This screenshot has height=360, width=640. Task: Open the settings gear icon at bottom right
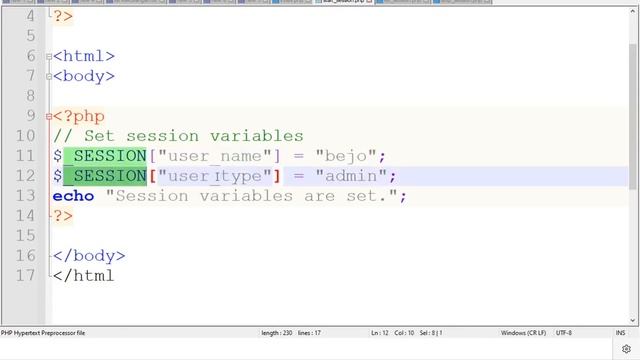click(x=626, y=349)
